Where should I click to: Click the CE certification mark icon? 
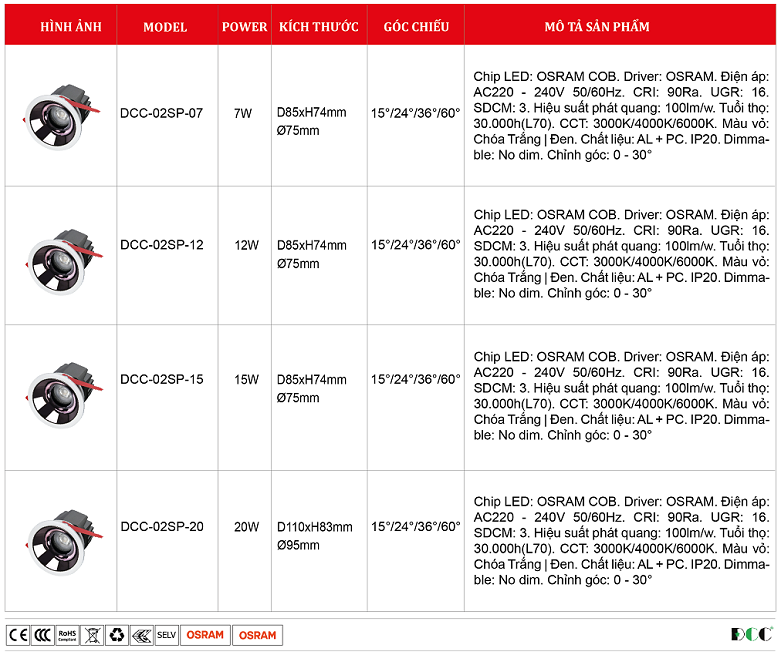click(18, 635)
